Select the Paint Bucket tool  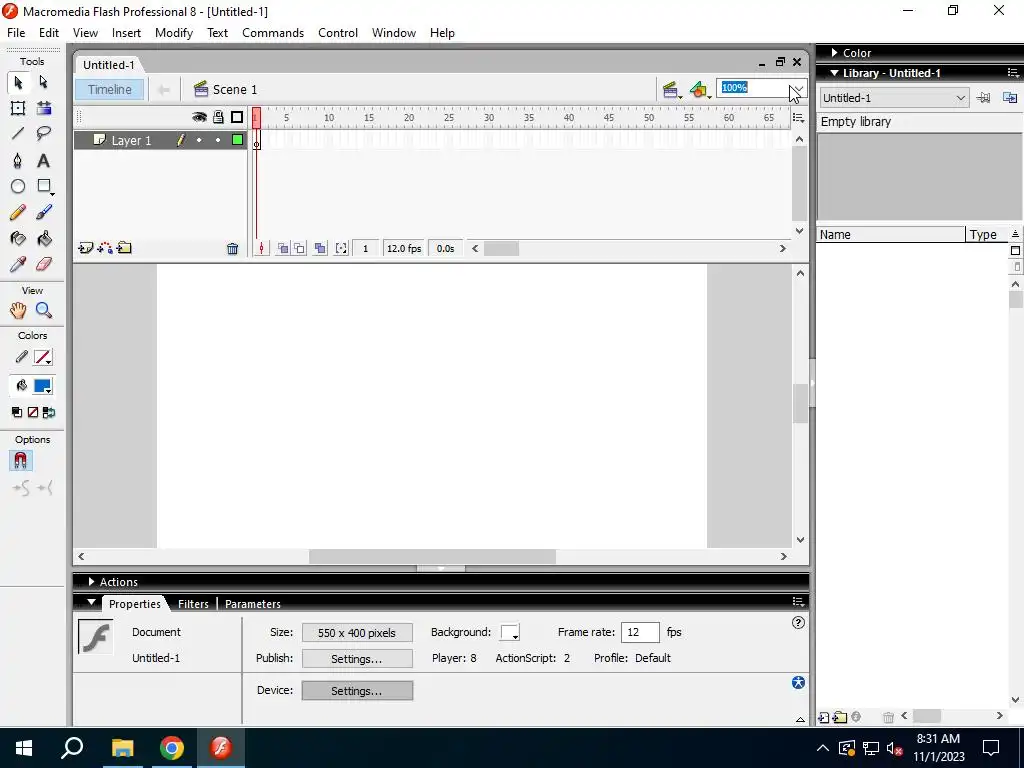tap(44, 238)
